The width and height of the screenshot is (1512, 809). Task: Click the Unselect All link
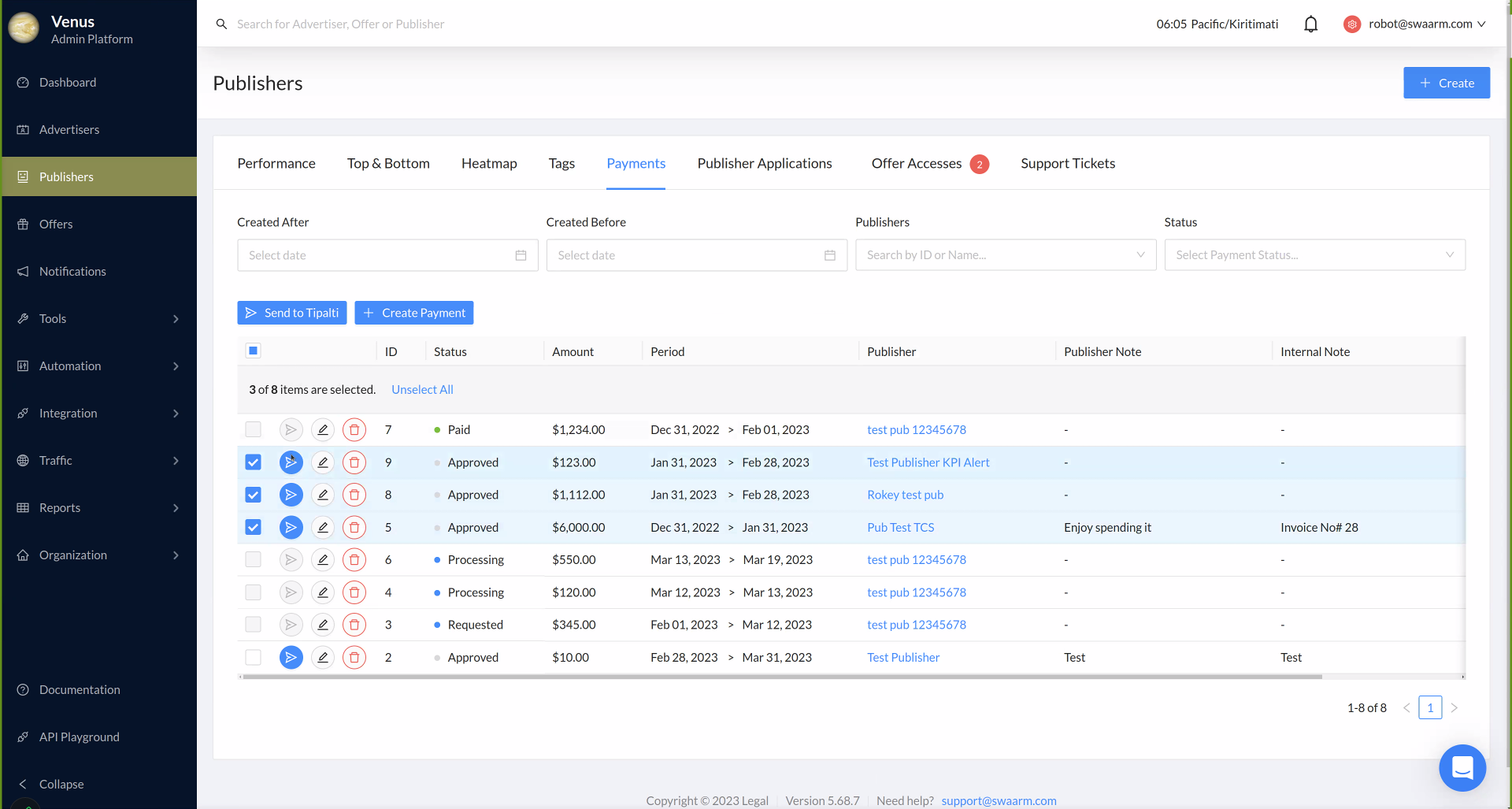[x=422, y=390]
